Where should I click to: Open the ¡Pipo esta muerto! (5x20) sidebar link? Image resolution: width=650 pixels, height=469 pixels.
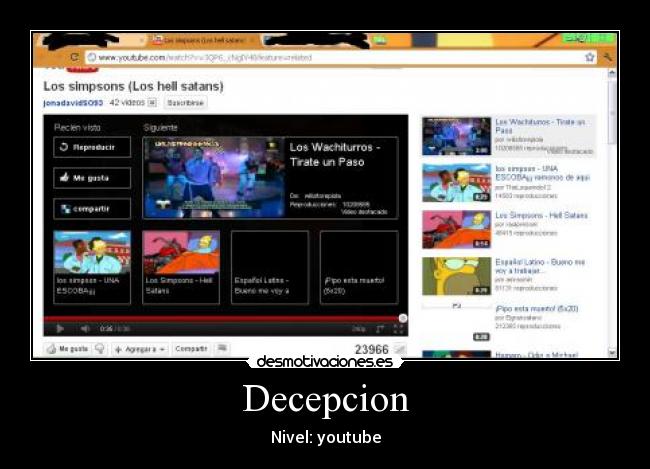(x=537, y=309)
